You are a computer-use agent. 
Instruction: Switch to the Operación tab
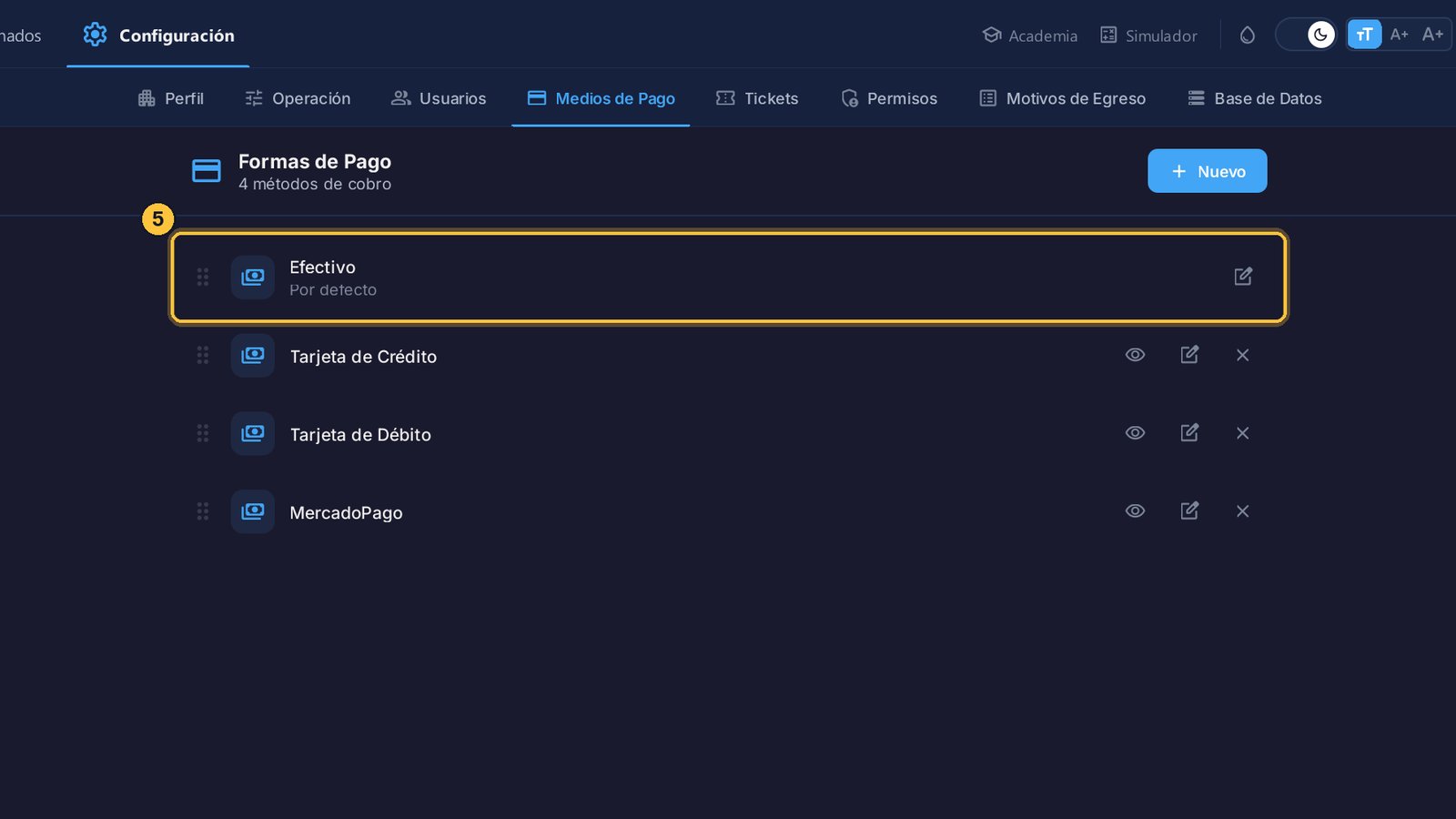298,98
